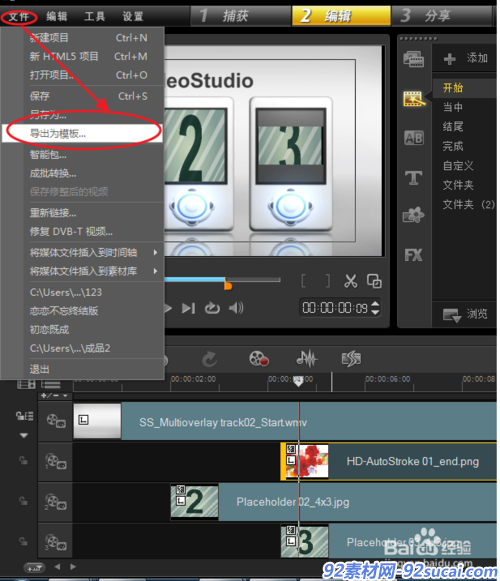Switch to the 2 编辑 step tab
This screenshot has height=581, width=500.
[341, 16]
